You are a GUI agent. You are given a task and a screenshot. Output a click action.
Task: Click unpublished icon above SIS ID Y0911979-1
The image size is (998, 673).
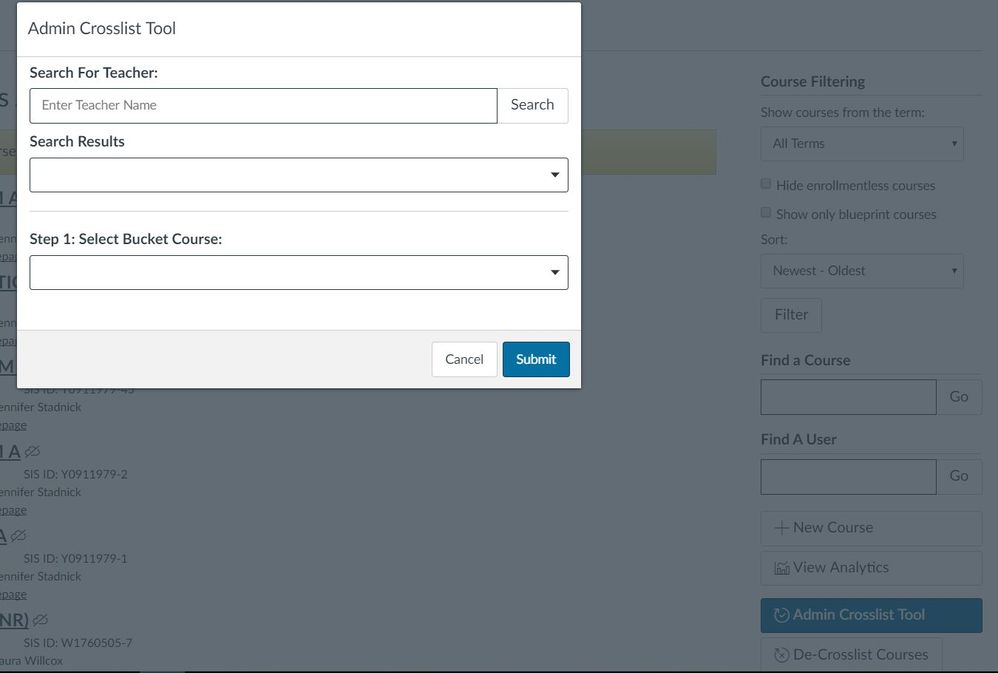(x=18, y=536)
